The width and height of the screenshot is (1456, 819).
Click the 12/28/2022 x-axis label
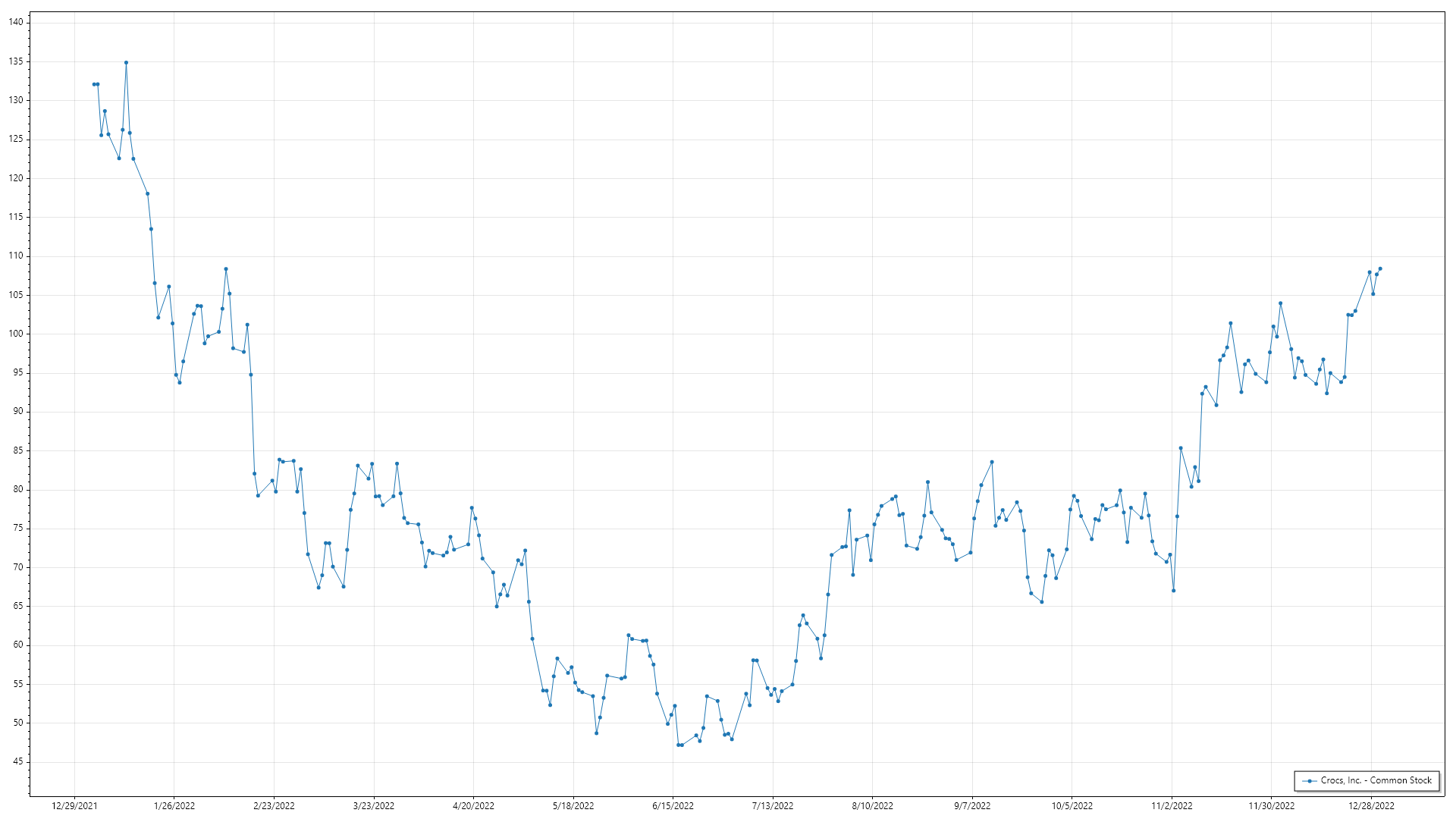tap(1371, 805)
